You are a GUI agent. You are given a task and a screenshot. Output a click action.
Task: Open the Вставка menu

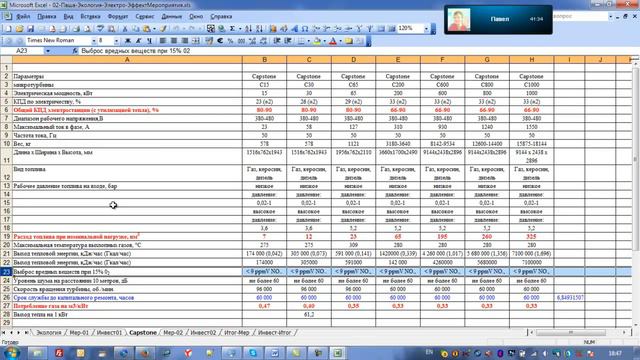point(90,17)
